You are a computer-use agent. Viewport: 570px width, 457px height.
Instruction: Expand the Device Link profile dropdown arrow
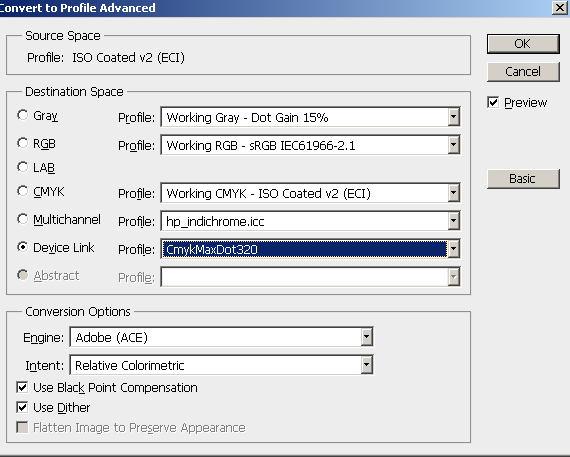tap(453, 249)
